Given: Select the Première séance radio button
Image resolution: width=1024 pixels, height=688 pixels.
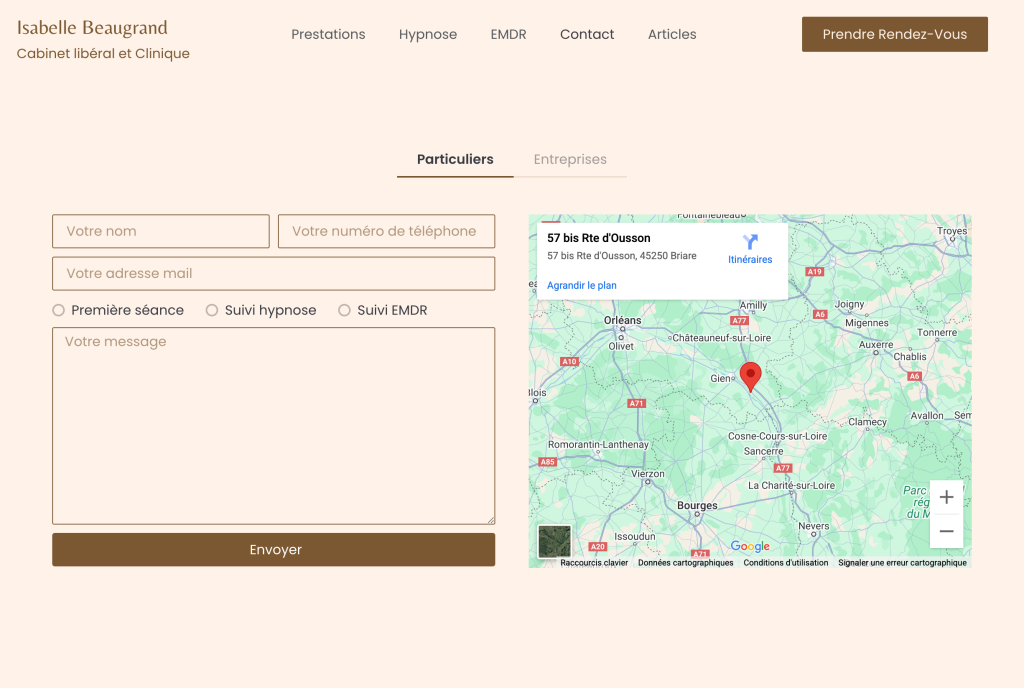Looking at the screenshot, I should 59,311.
